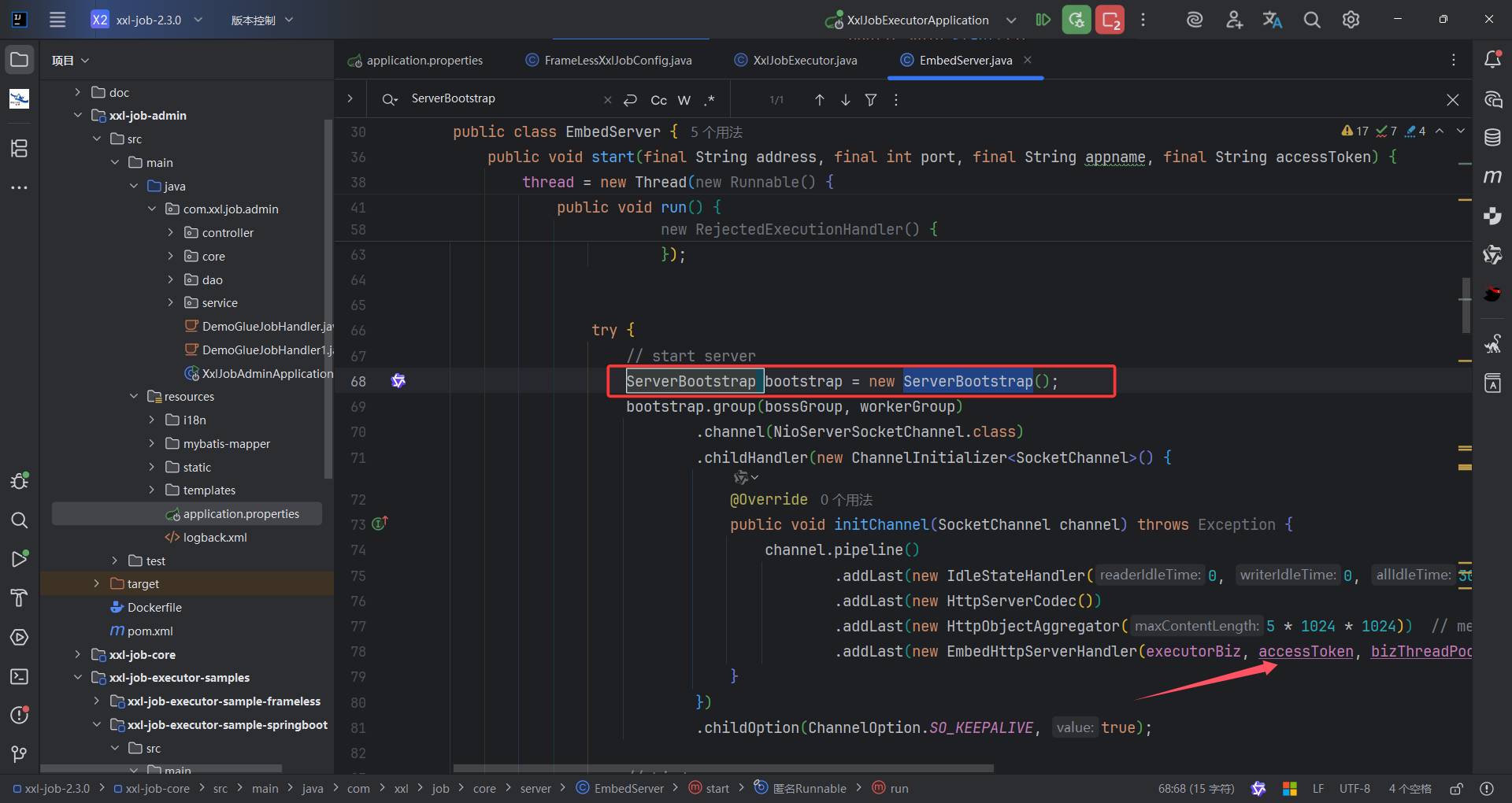Viewport: 1512px width, 803px height.
Task: Close the search bar
Action: coord(1453,100)
